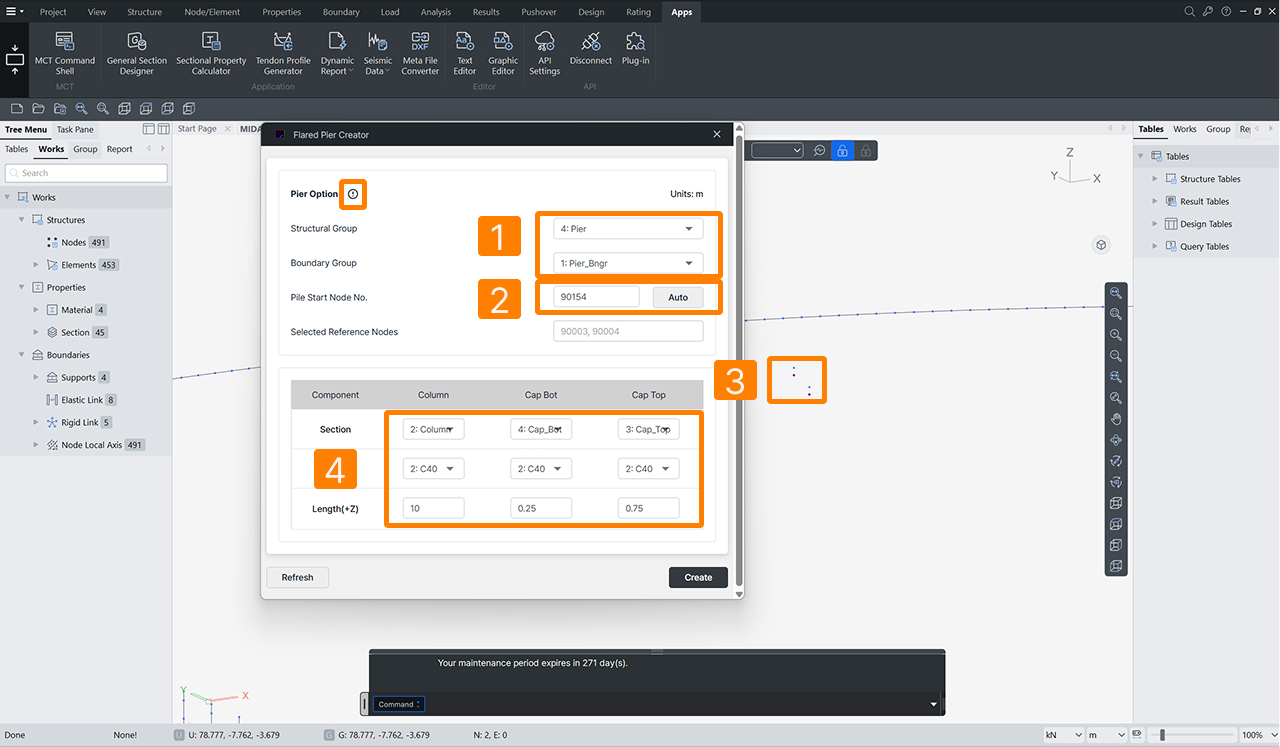Viewport: 1280px width, 747px height.
Task: Expand Structure Tables in right panel
Action: coord(1155,179)
